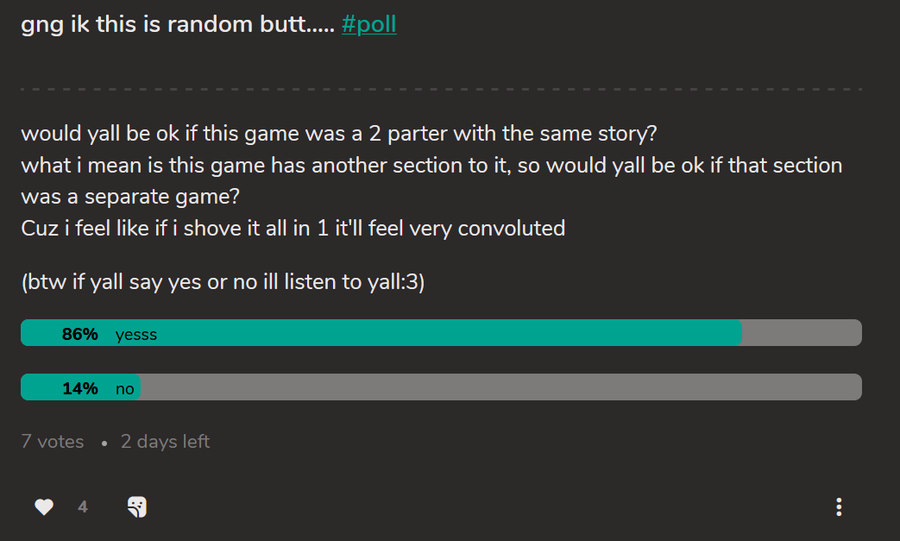The width and height of the screenshot is (900, 541).
Task: Click the gray unfilled part of the yesss bar
Action: point(800,333)
